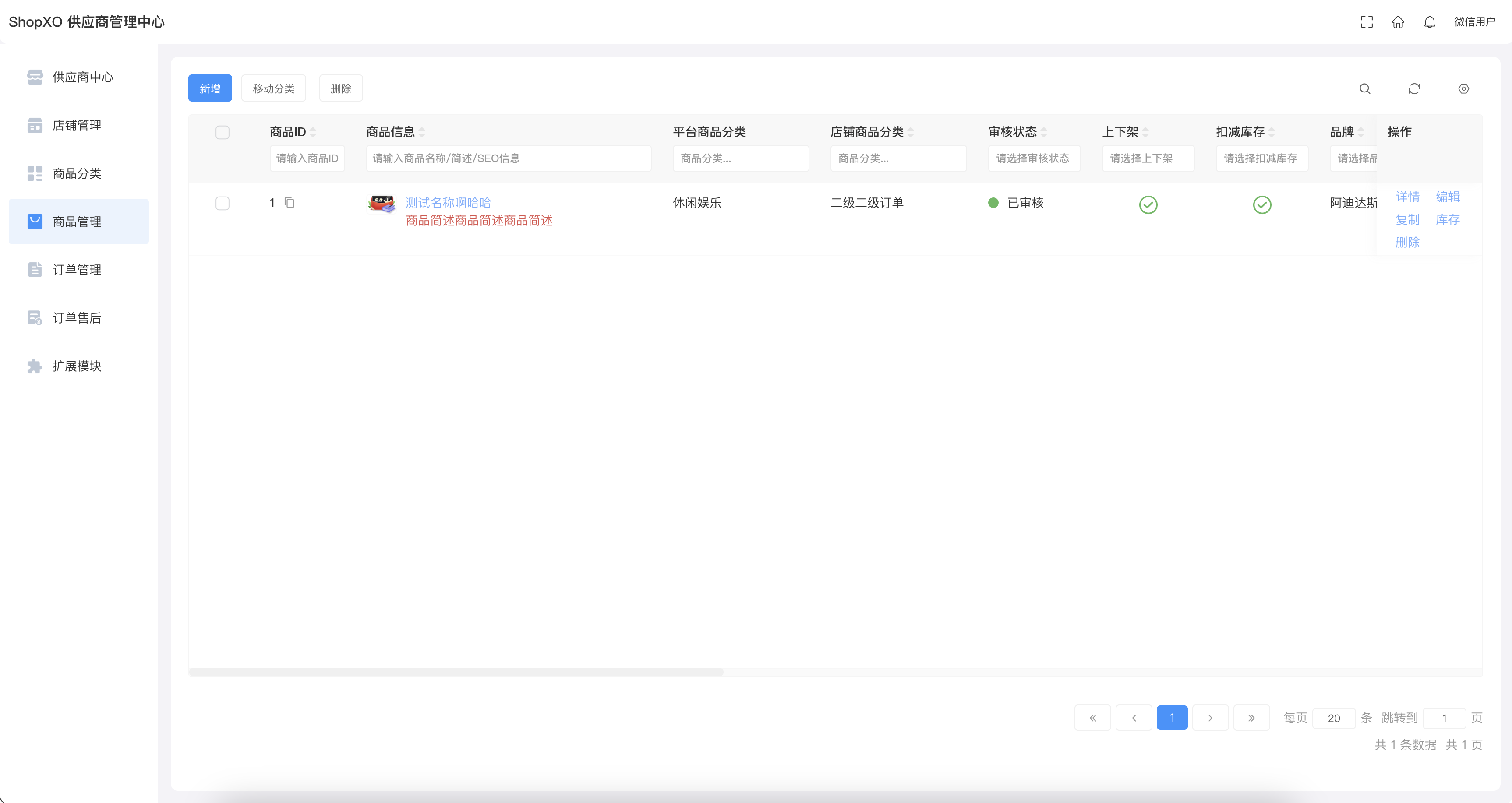This screenshot has width=1512, height=803.
Task: Open 订单管理 in the sidebar
Action: click(76, 270)
